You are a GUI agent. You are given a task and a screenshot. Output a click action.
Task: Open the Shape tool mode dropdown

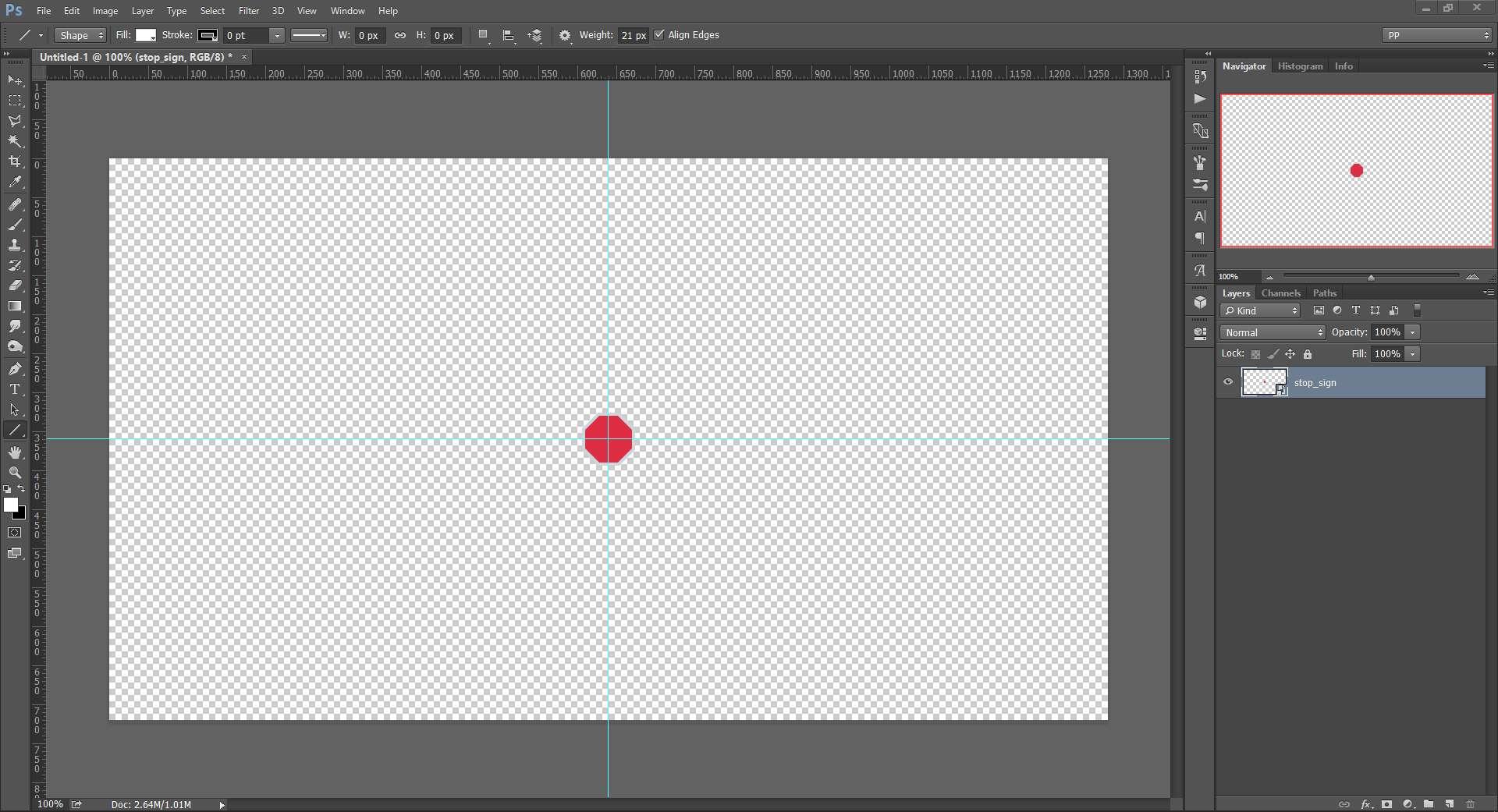[80, 35]
